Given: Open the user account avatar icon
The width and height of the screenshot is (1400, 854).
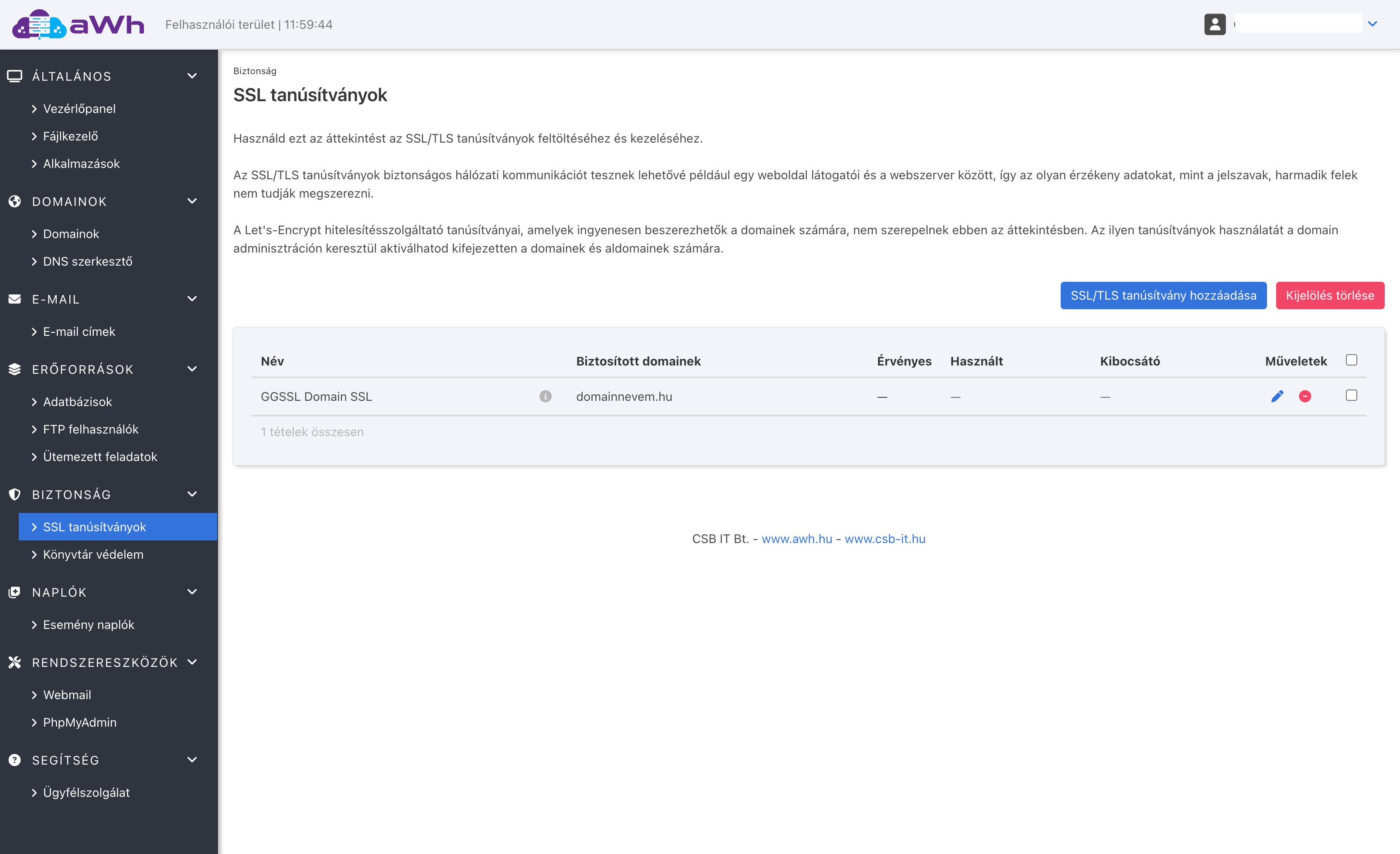Looking at the screenshot, I should click(x=1215, y=24).
